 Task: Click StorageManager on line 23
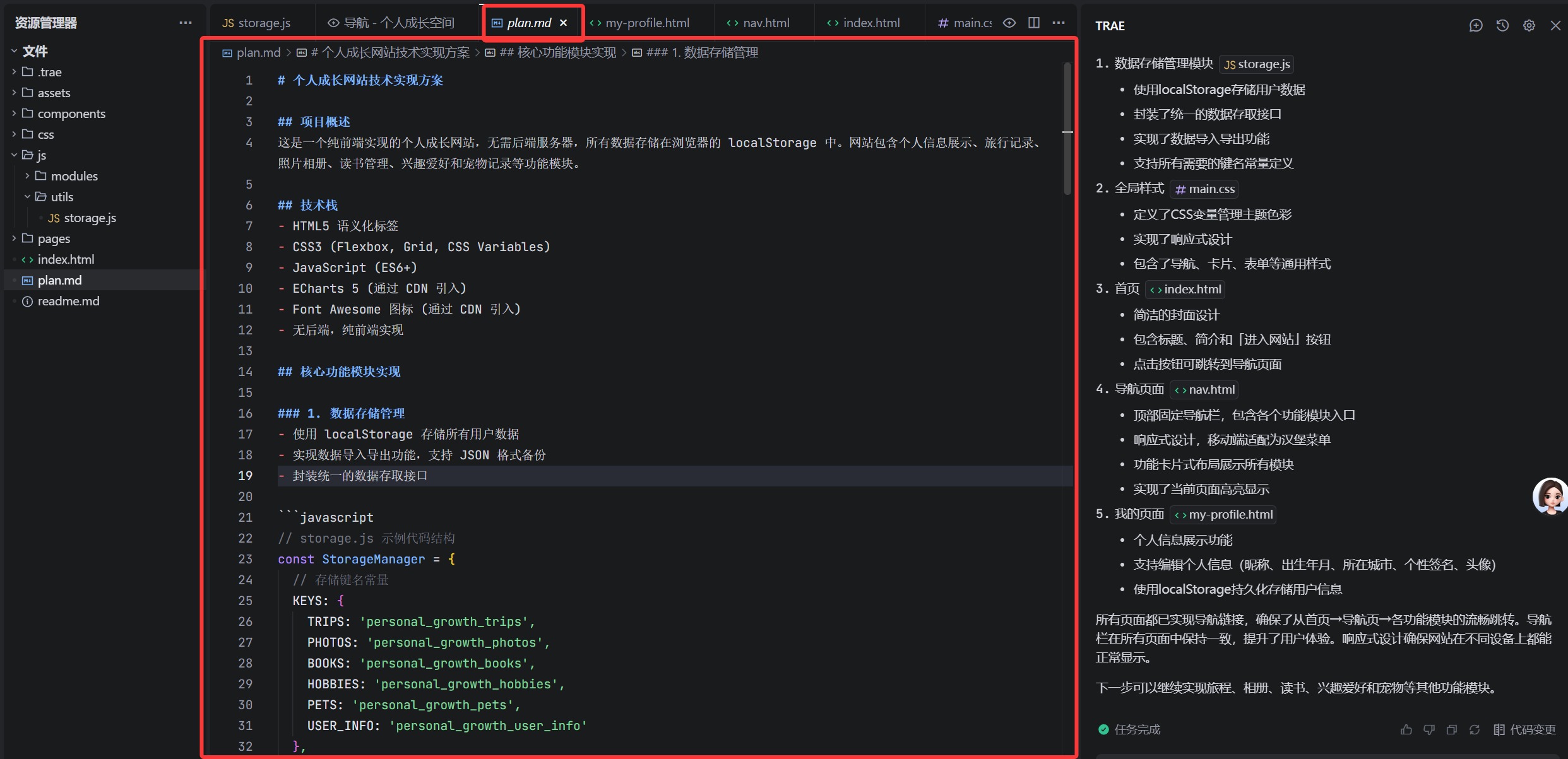coord(373,560)
